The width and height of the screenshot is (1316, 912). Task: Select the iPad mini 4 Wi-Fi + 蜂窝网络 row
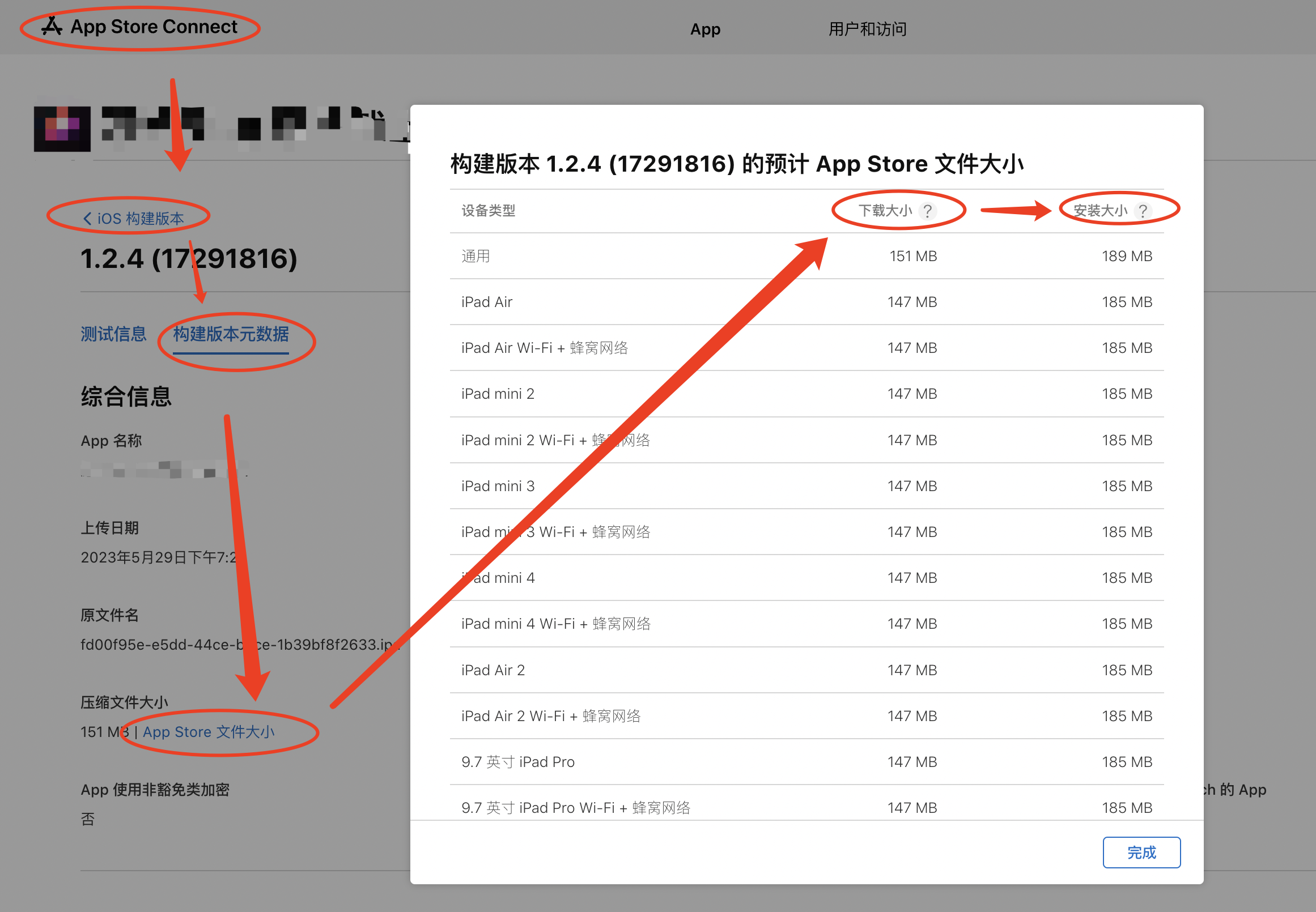[x=806, y=624]
